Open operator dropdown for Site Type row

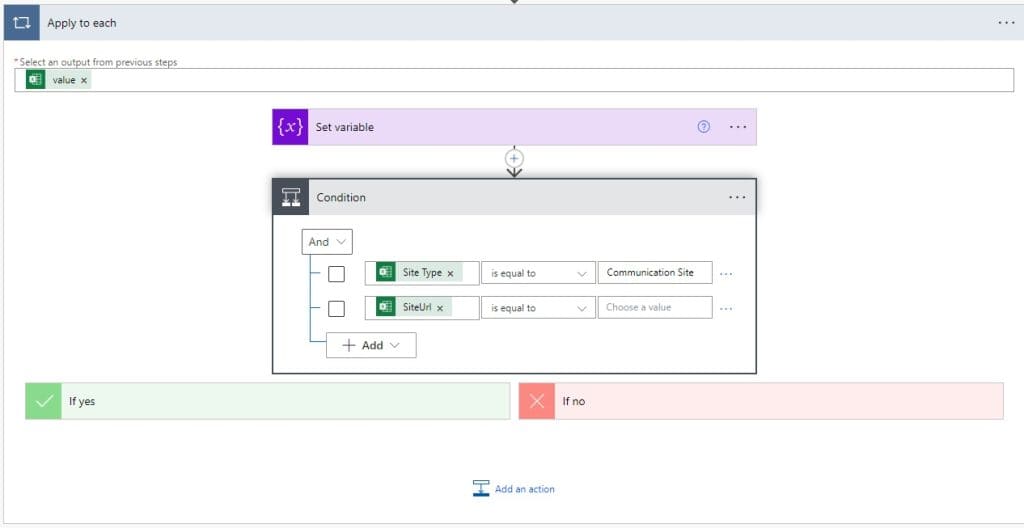(x=538, y=273)
